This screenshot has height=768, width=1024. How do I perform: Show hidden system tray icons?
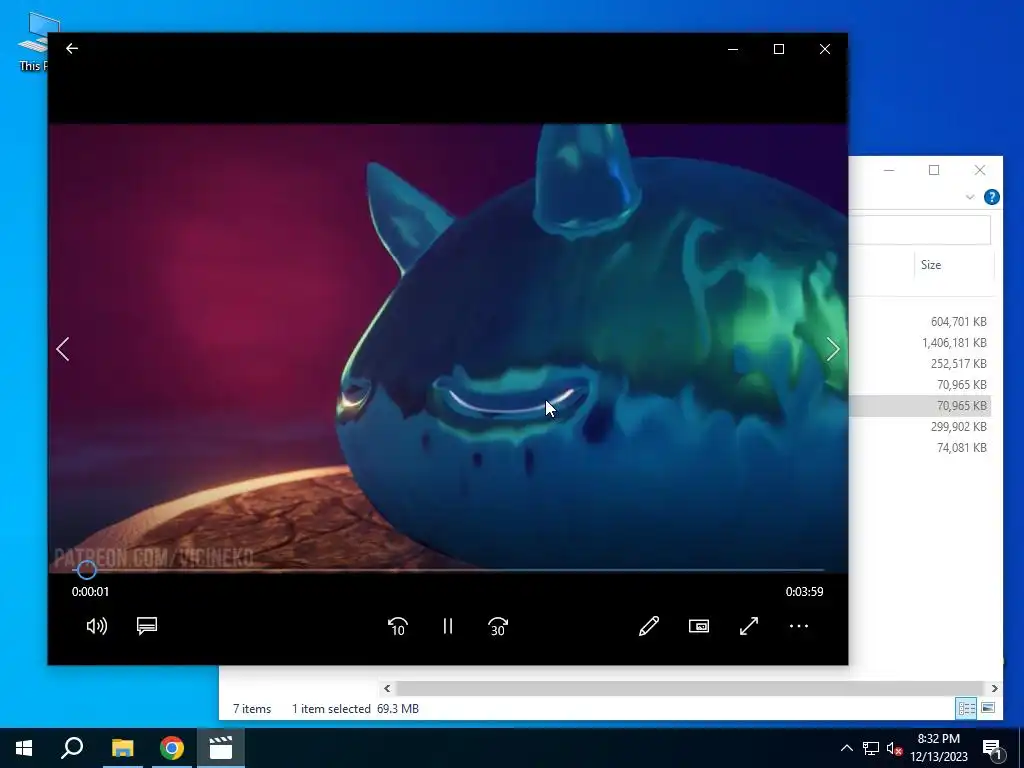pos(846,748)
